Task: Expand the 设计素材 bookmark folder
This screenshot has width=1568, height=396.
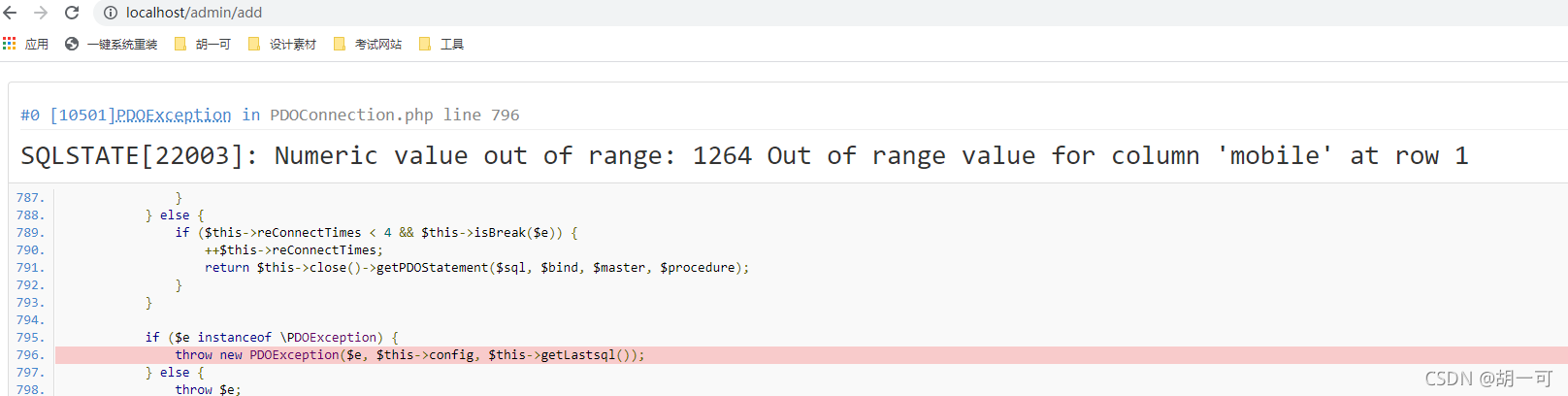Action: (282, 44)
